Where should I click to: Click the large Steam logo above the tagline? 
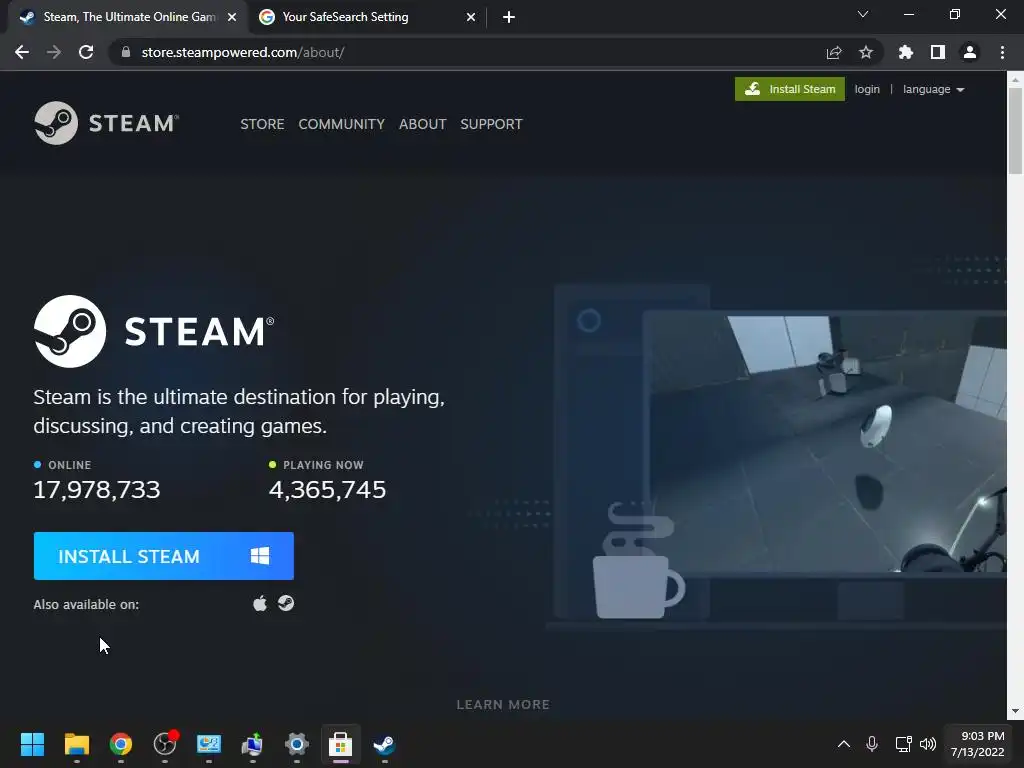tap(154, 331)
